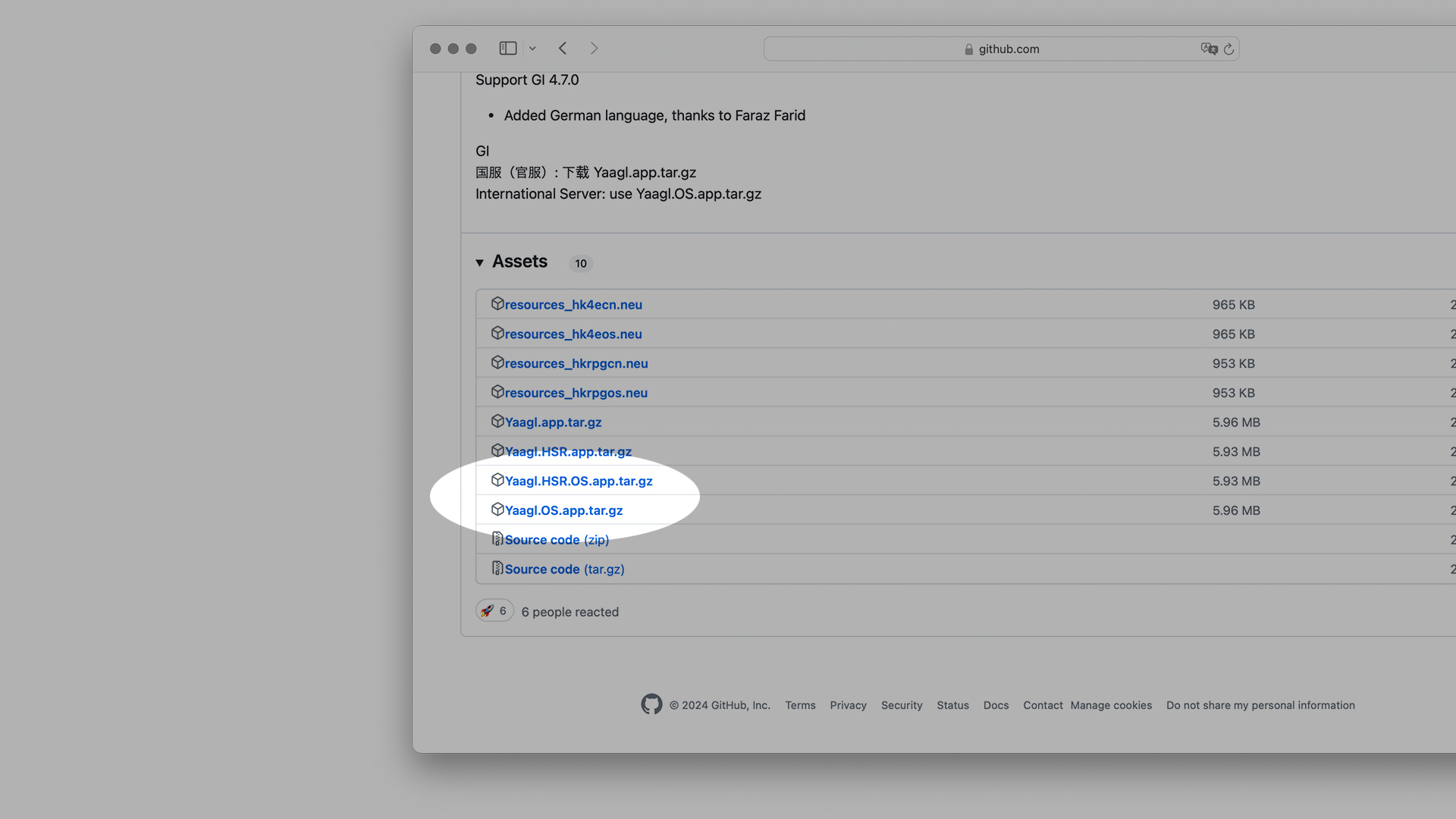Download Yaagl.OS.app.tar.gz asset

pyautogui.click(x=563, y=510)
